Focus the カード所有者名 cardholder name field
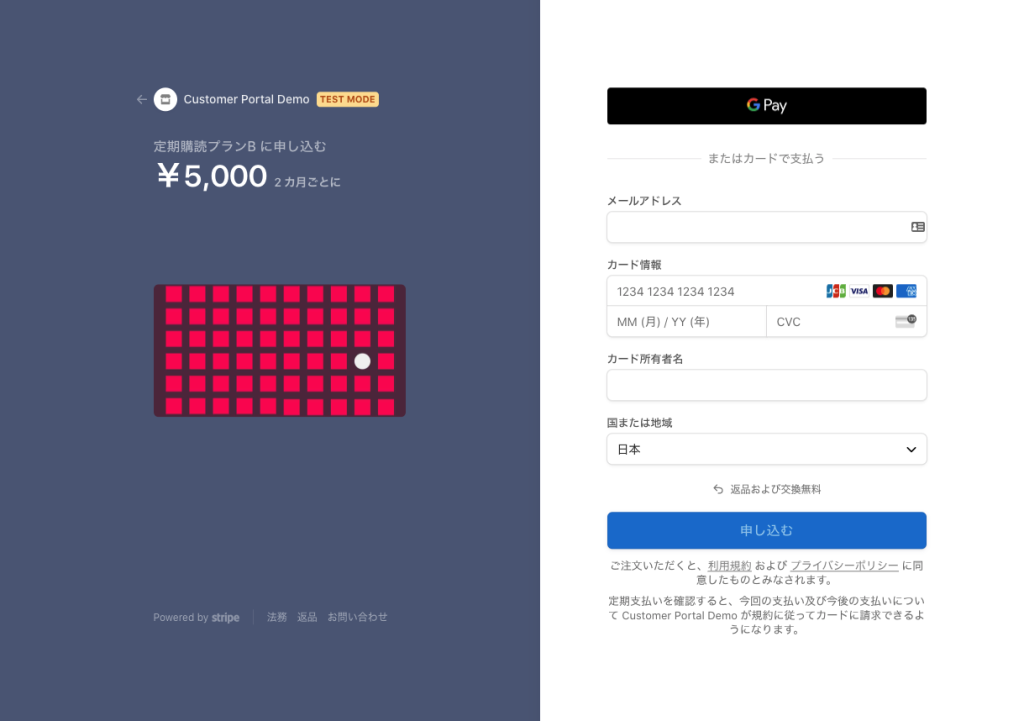Viewport: 1024px width, 721px height. [766, 385]
